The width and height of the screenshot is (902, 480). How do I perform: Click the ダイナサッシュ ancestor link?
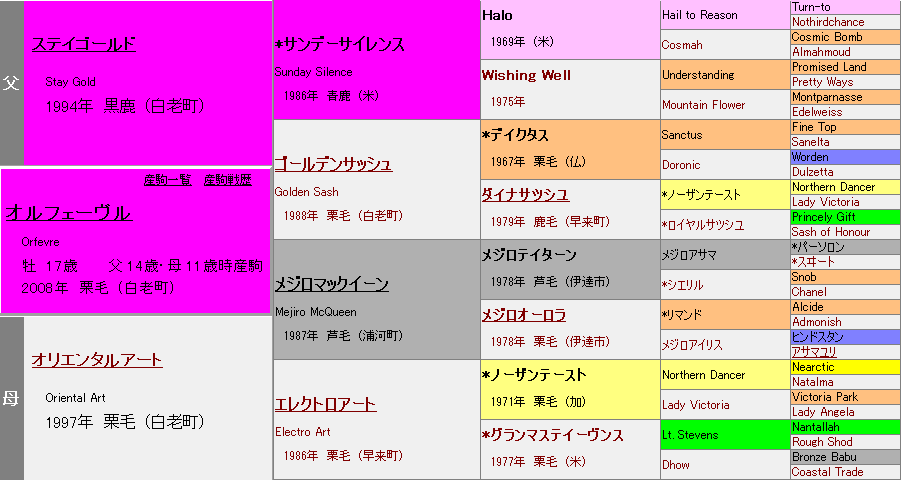[525, 194]
